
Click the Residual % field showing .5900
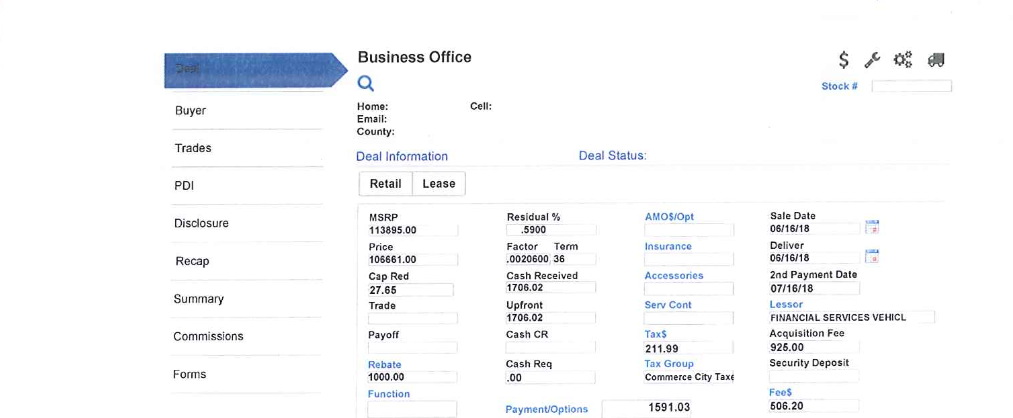click(551, 229)
